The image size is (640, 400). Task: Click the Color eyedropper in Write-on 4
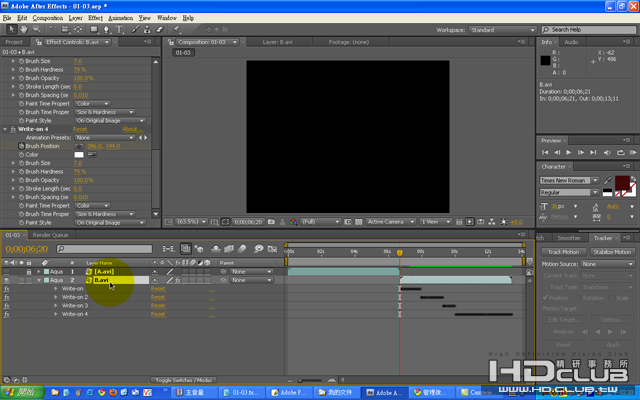(92, 155)
